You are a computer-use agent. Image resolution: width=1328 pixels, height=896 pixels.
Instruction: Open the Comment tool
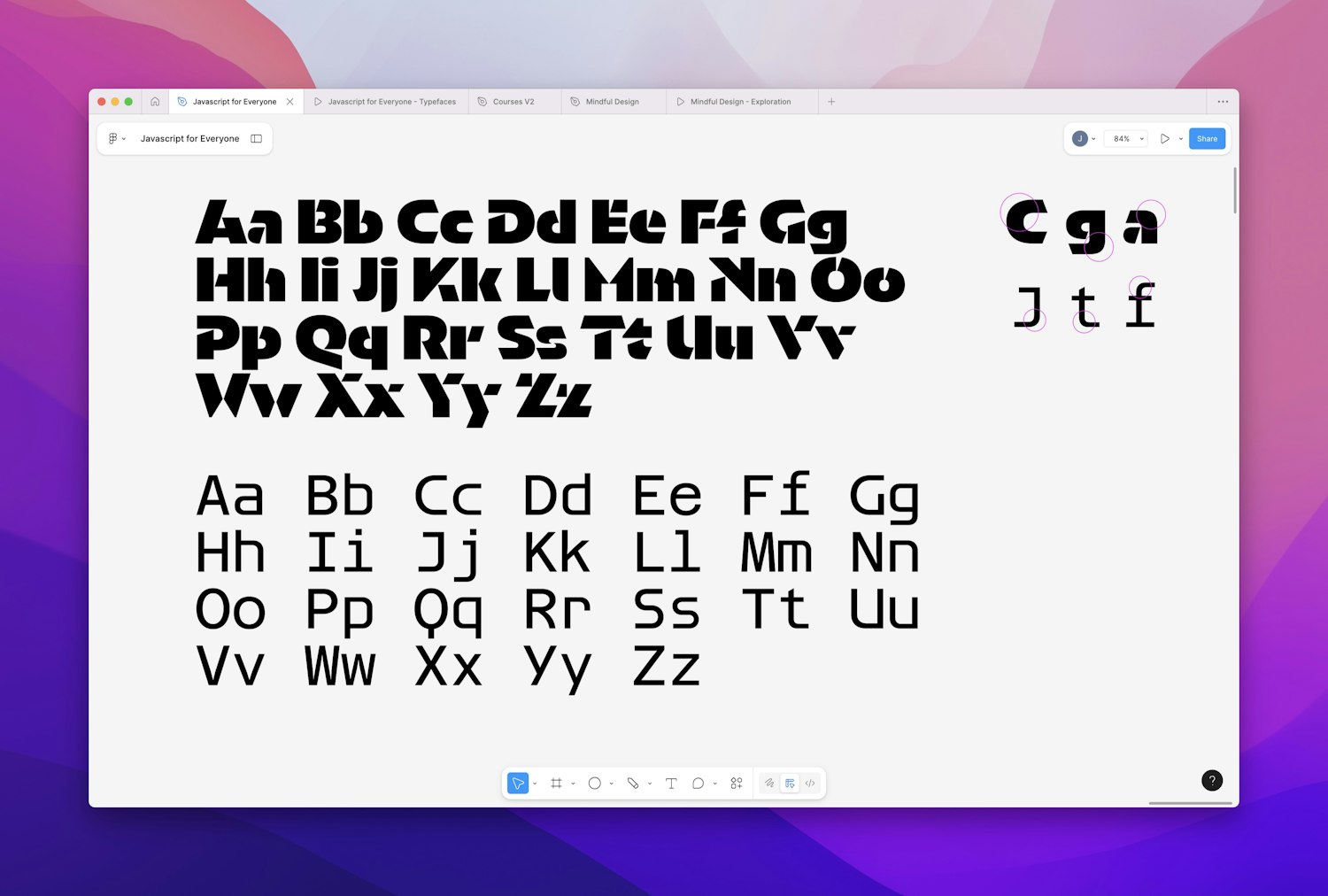click(699, 783)
